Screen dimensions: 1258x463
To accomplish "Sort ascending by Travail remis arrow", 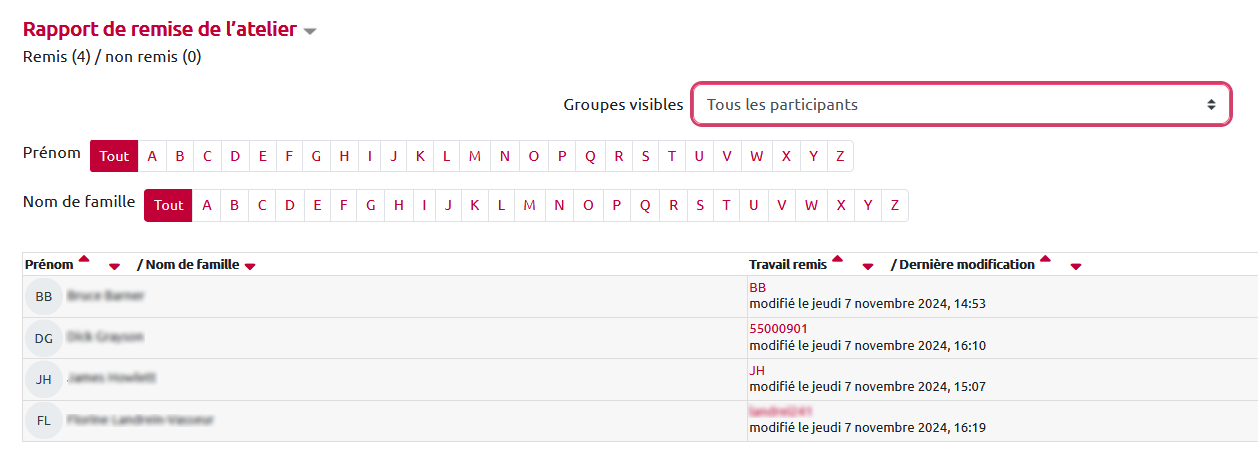I will pos(837,260).
